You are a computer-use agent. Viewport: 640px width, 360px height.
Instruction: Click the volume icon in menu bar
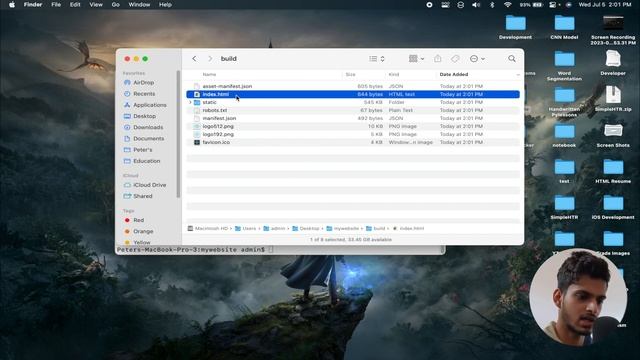(476, 5)
